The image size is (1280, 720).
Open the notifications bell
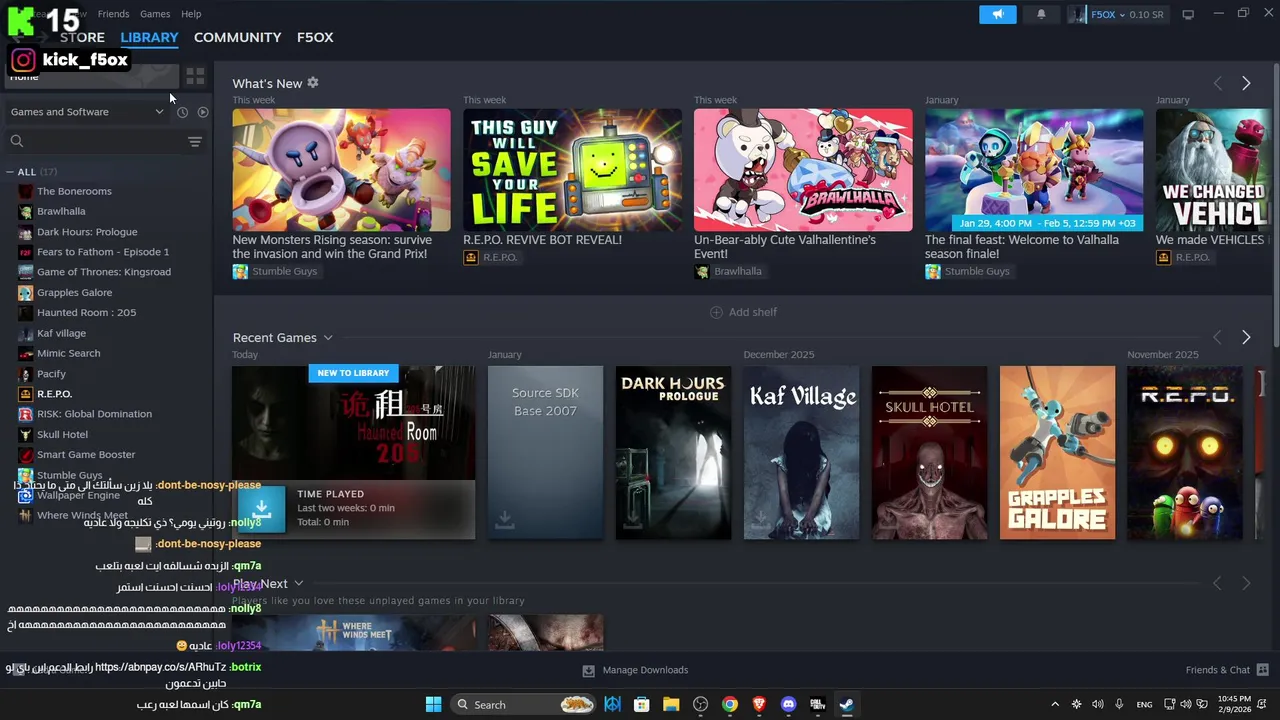coord(1041,14)
